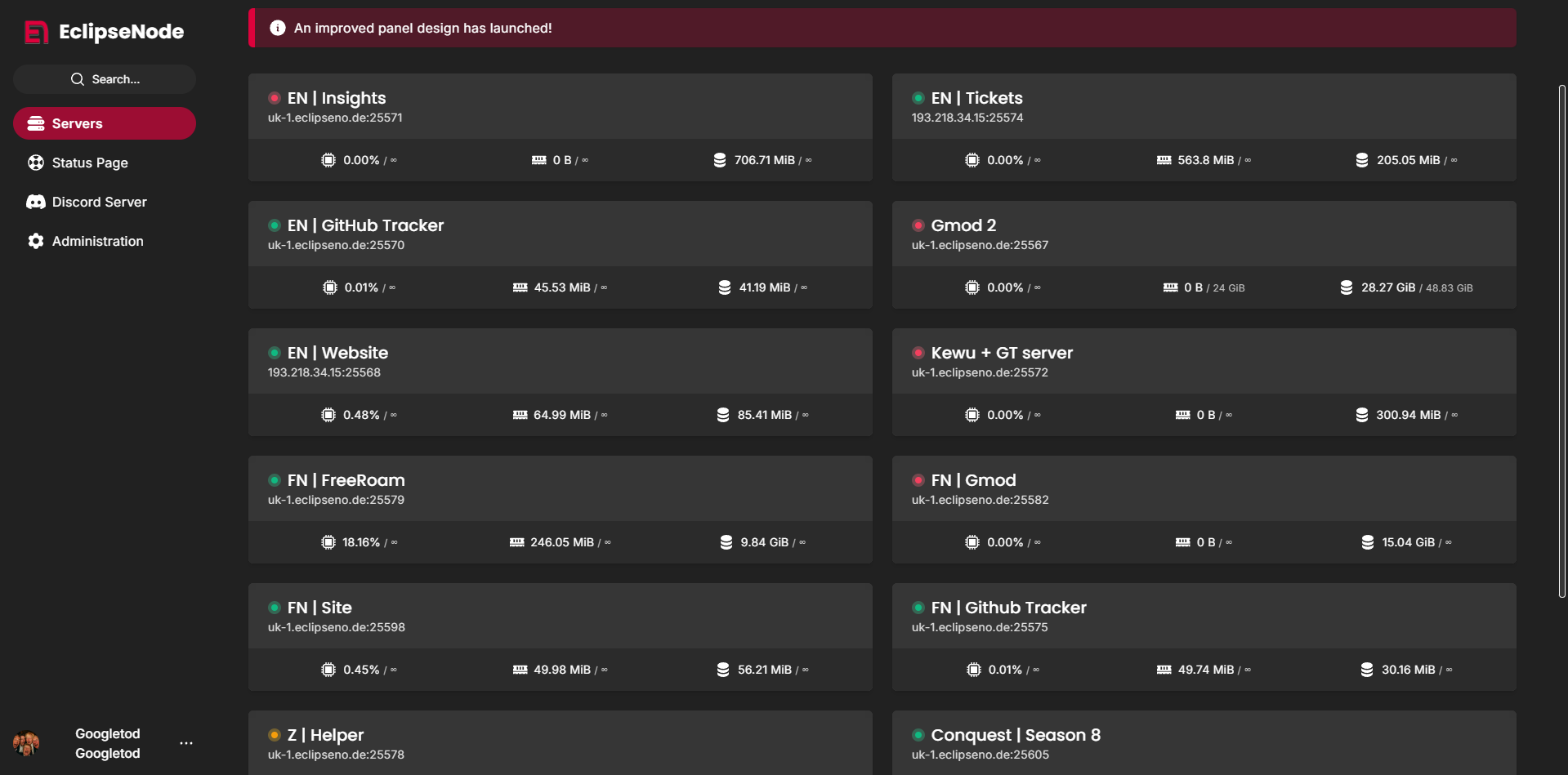Open the Administration menu item

click(97, 241)
